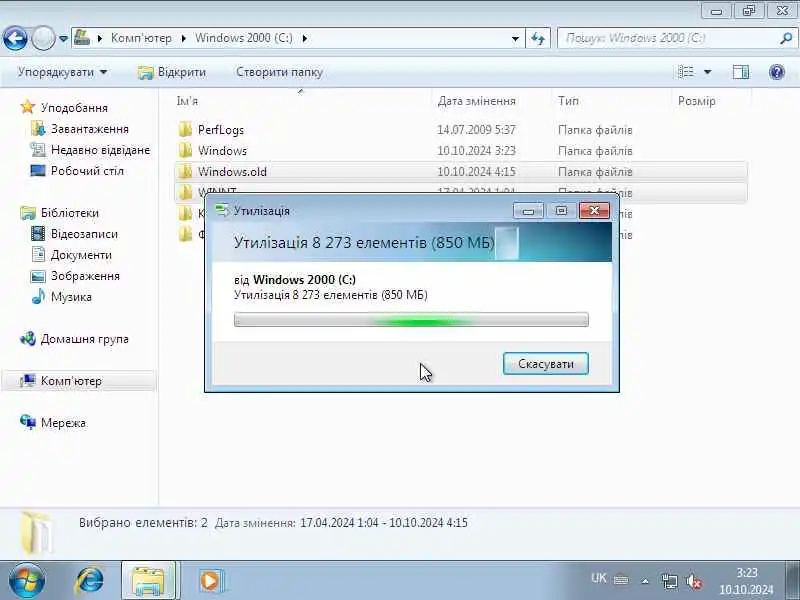Cancel recycling with the Скасувати button

[545, 364]
